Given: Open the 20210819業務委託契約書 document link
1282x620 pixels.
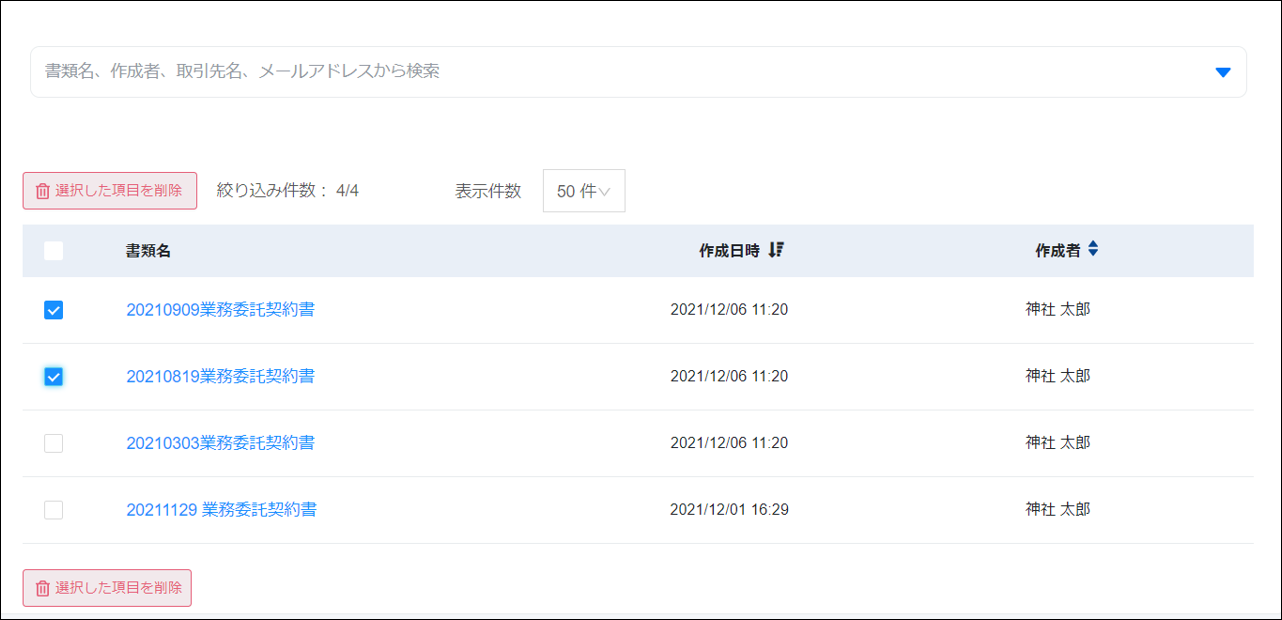Looking at the screenshot, I should [220, 376].
